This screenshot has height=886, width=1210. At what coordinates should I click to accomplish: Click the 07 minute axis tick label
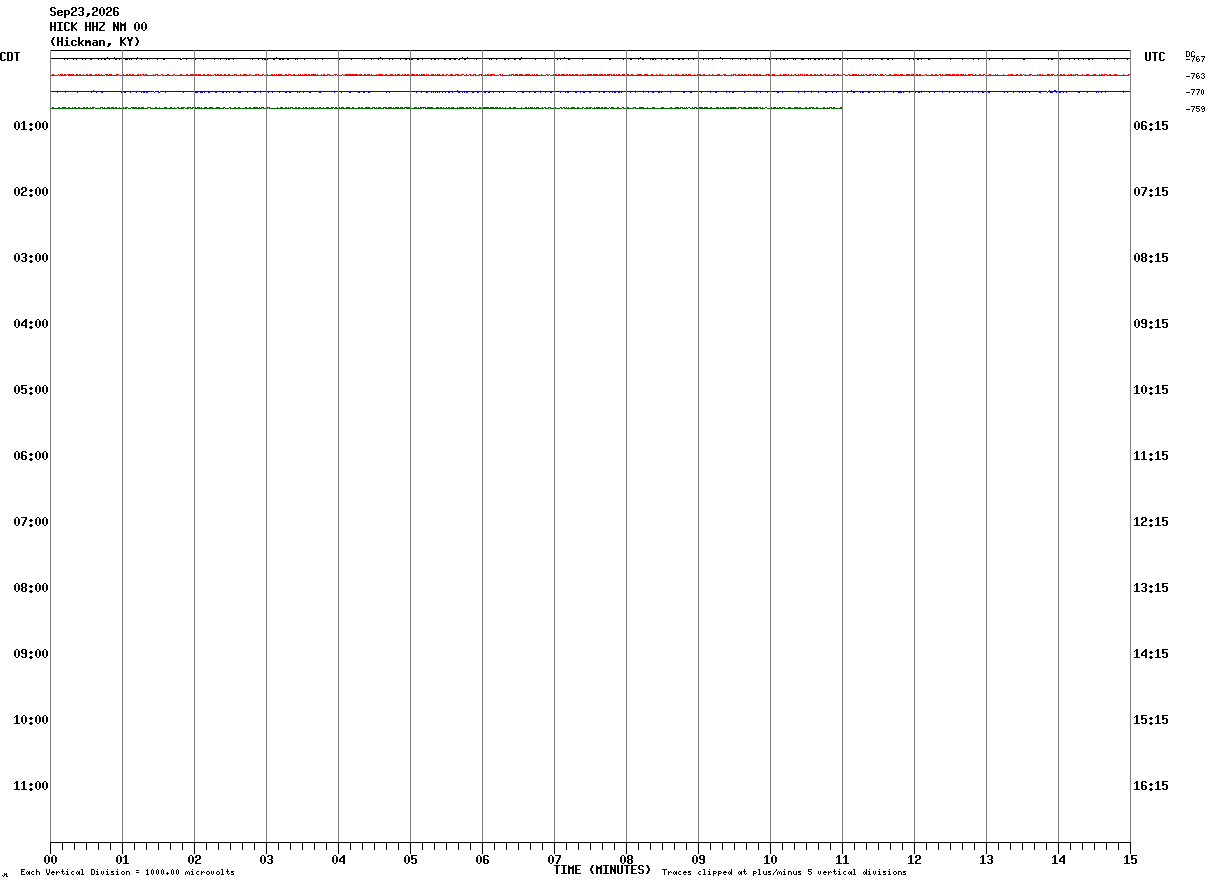click(554, 859)
